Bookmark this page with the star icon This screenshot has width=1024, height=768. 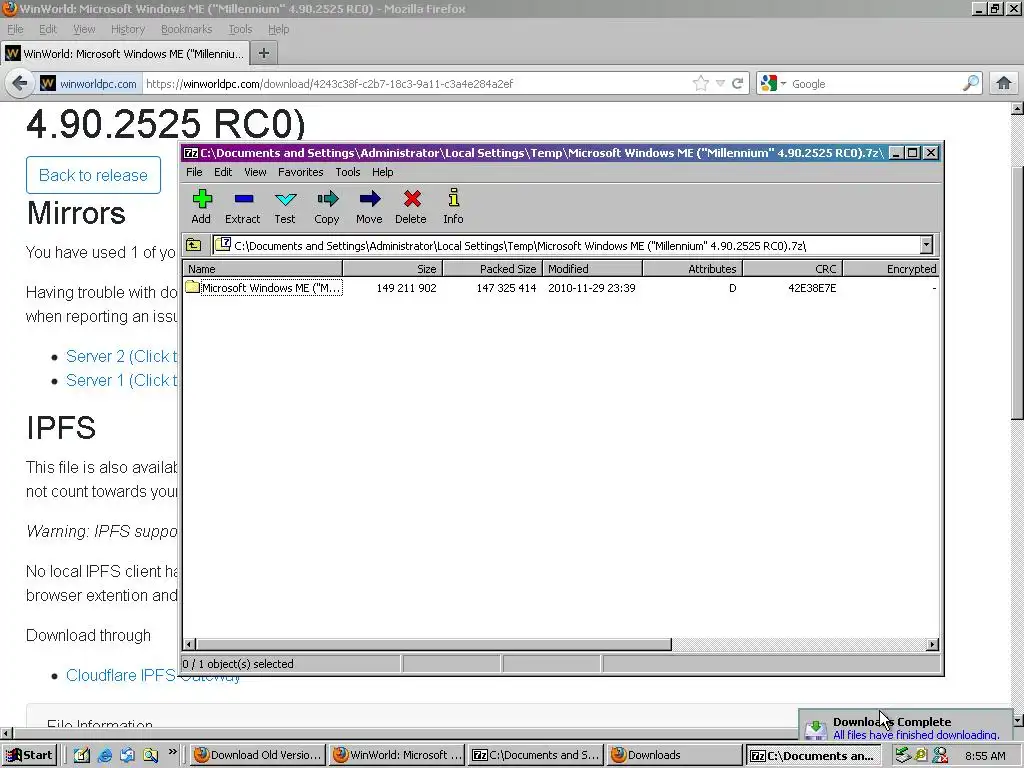pos(701,84)
